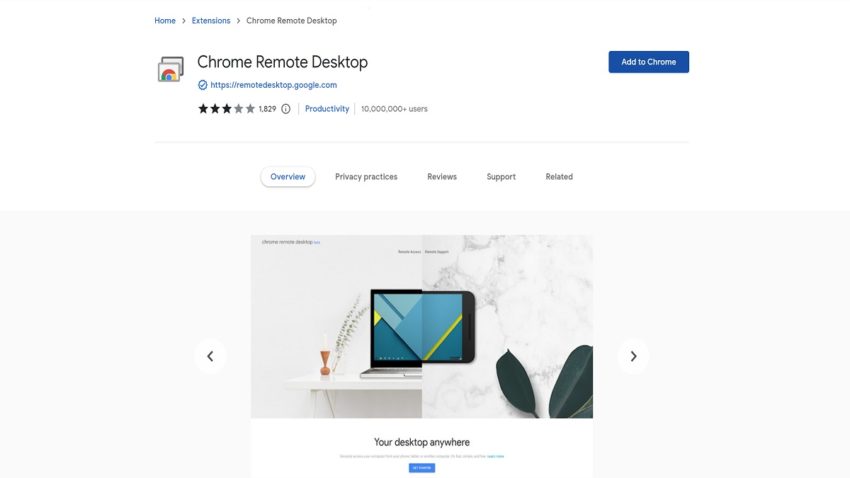Follow the remotedesktop.google.com link
850x478 pixels.
(273, 85)
